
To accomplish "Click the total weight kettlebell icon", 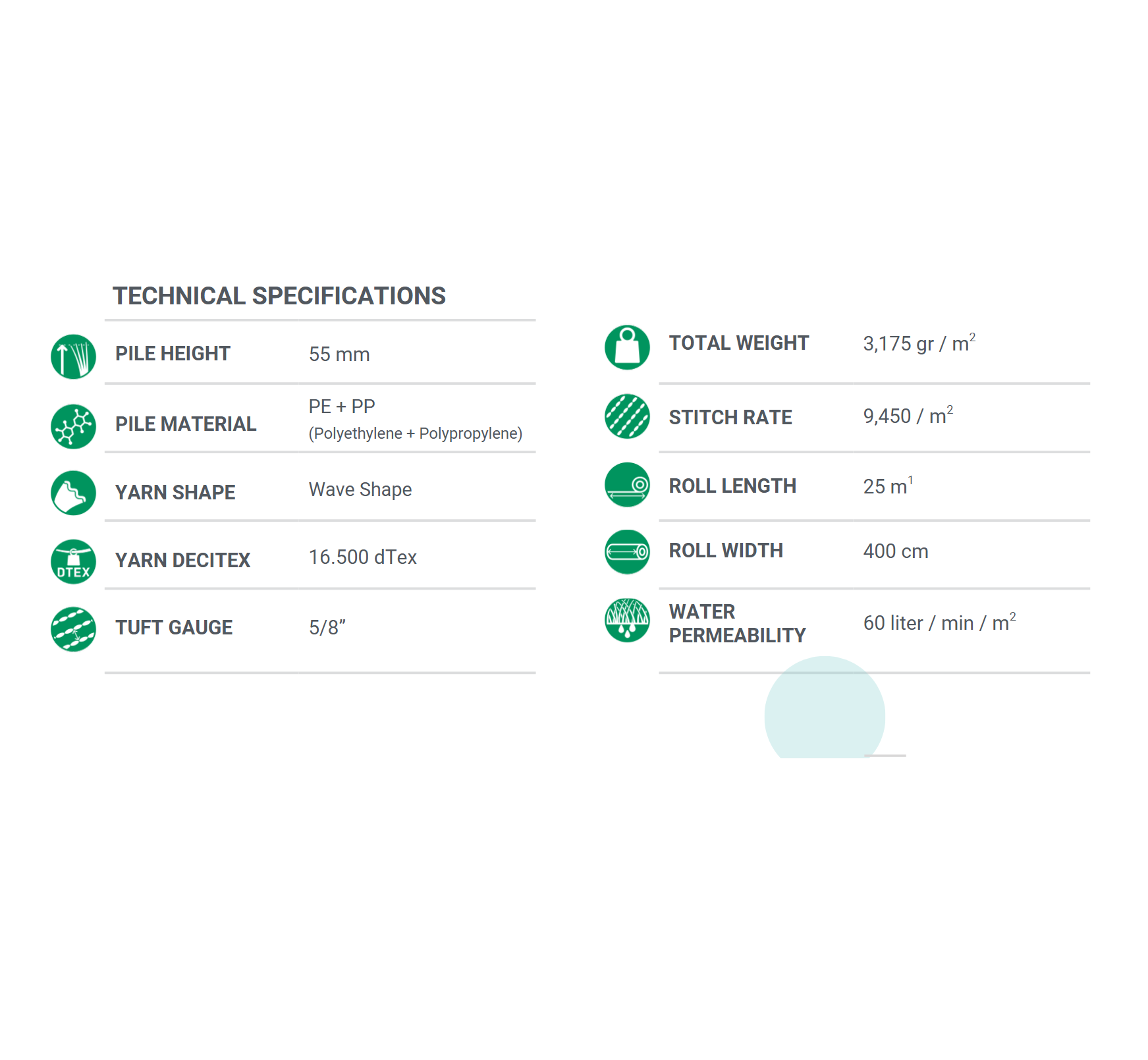I will click(627, 347).
